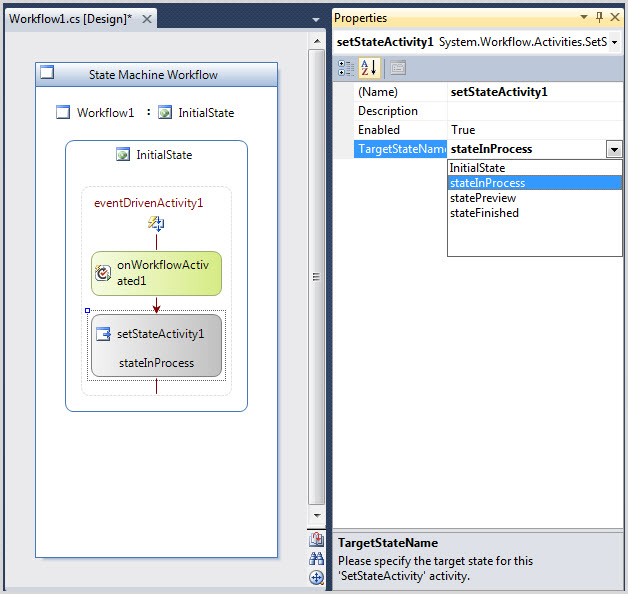Choose stateInProcess from the dropdown list

(x=535, y=183)
